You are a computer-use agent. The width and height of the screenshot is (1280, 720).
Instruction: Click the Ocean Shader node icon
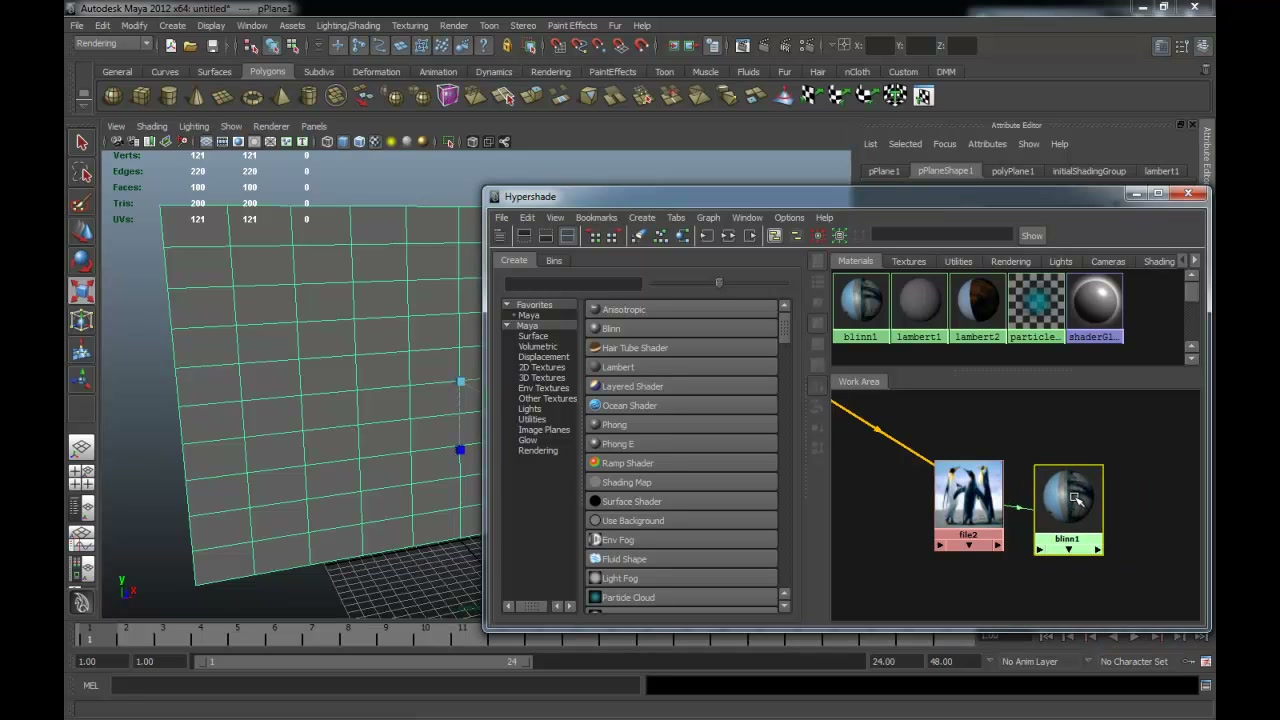[x=595, y=406]
